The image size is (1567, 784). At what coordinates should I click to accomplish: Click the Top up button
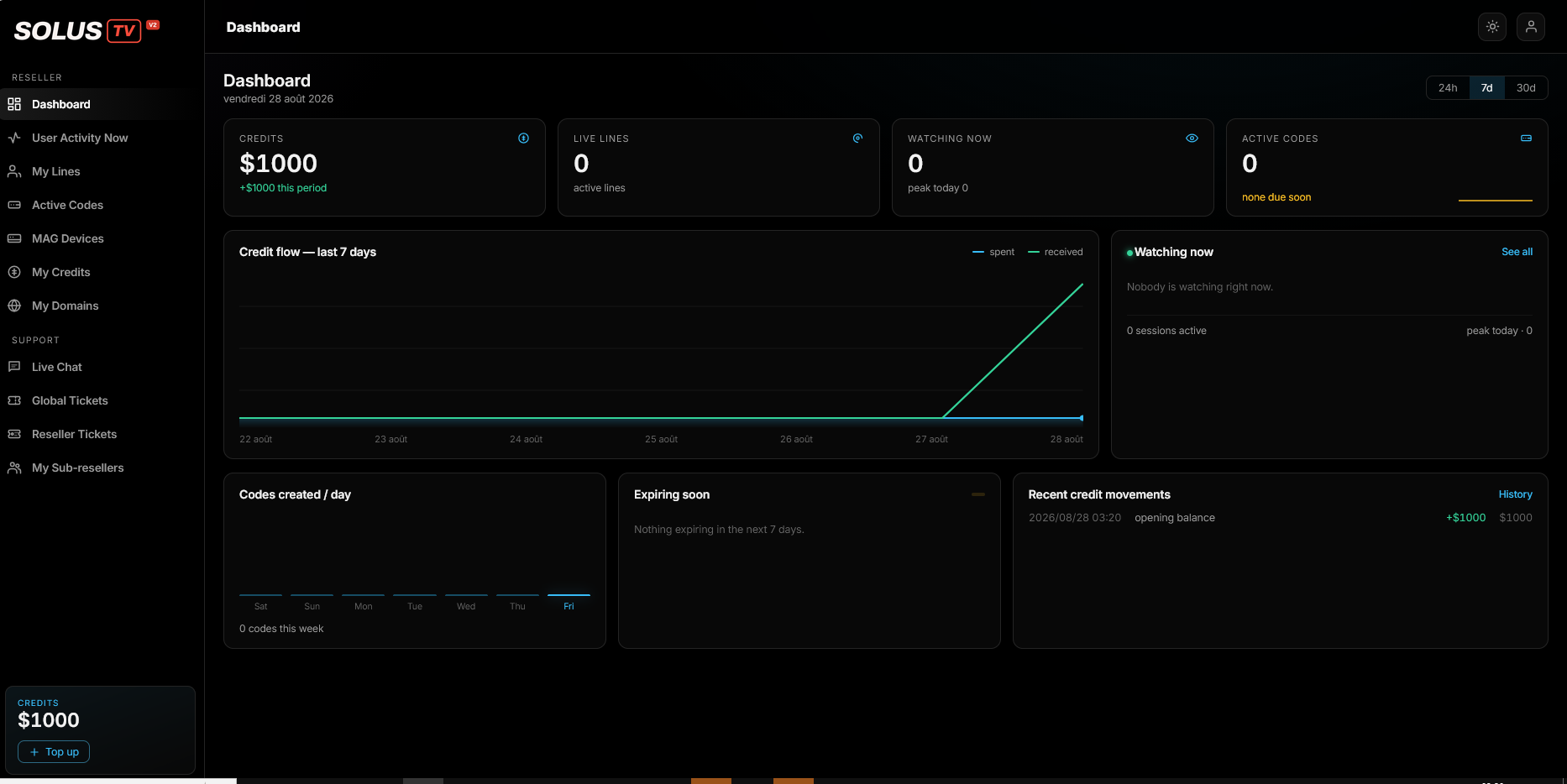click(54, 752)
